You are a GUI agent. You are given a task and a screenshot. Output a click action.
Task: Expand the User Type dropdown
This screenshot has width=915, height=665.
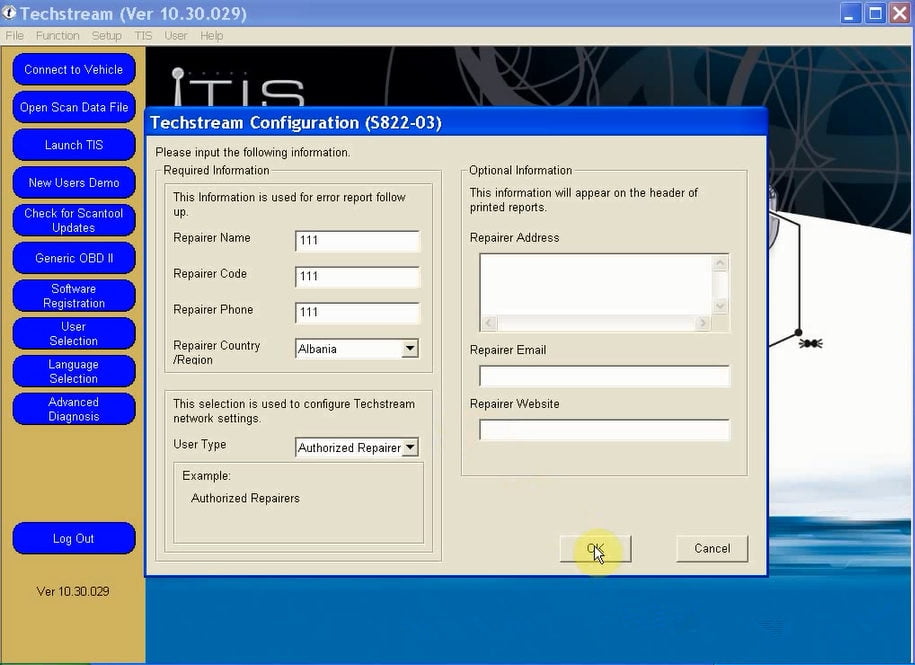coord(410,447)
